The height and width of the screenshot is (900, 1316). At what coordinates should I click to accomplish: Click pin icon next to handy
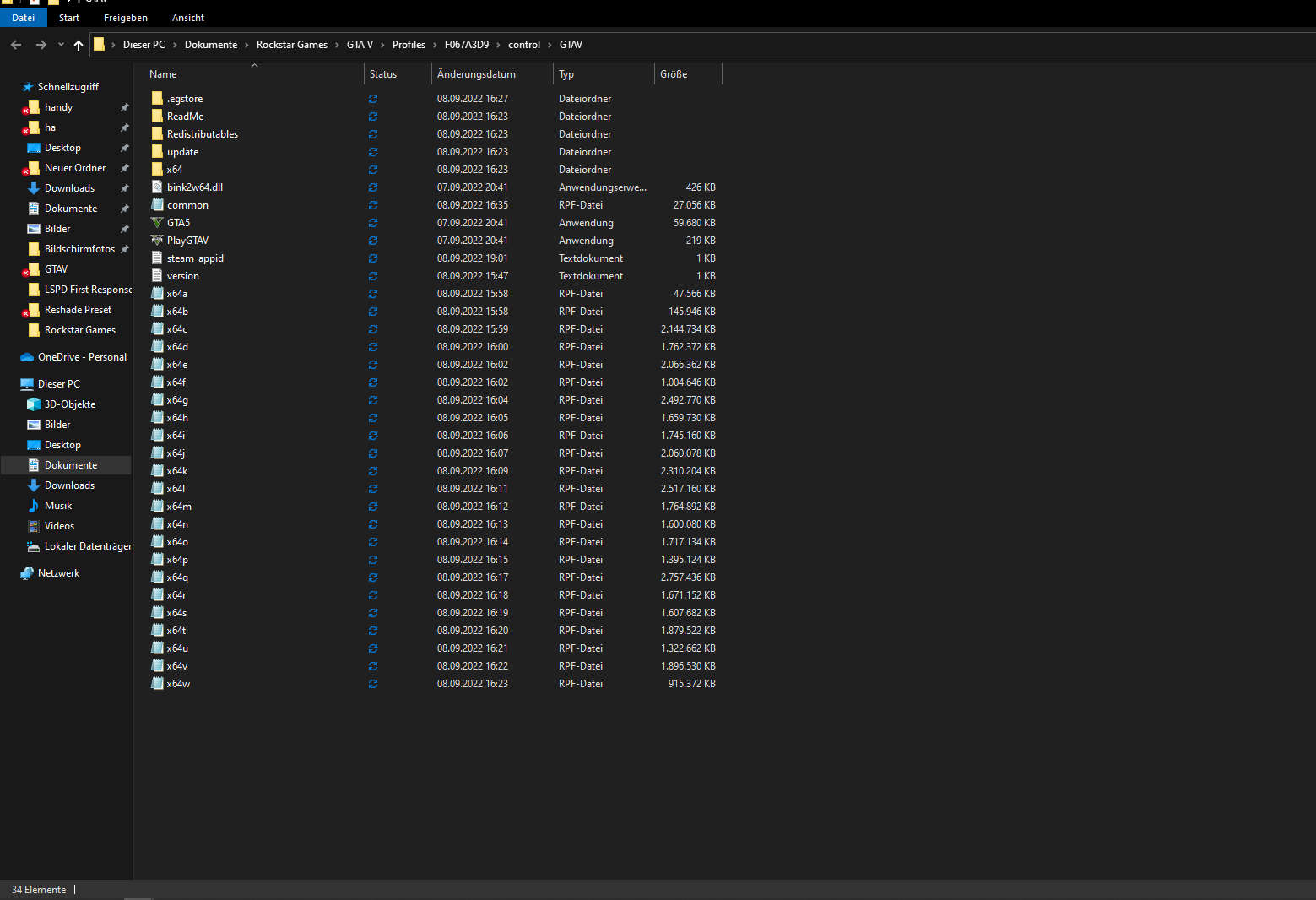125,107
